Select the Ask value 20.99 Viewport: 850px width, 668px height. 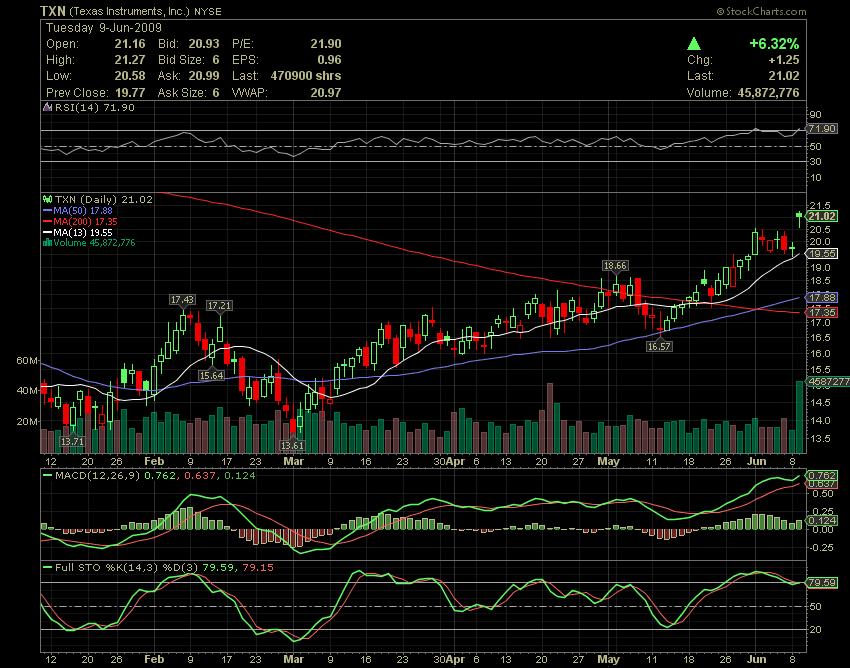coord(204,76)
